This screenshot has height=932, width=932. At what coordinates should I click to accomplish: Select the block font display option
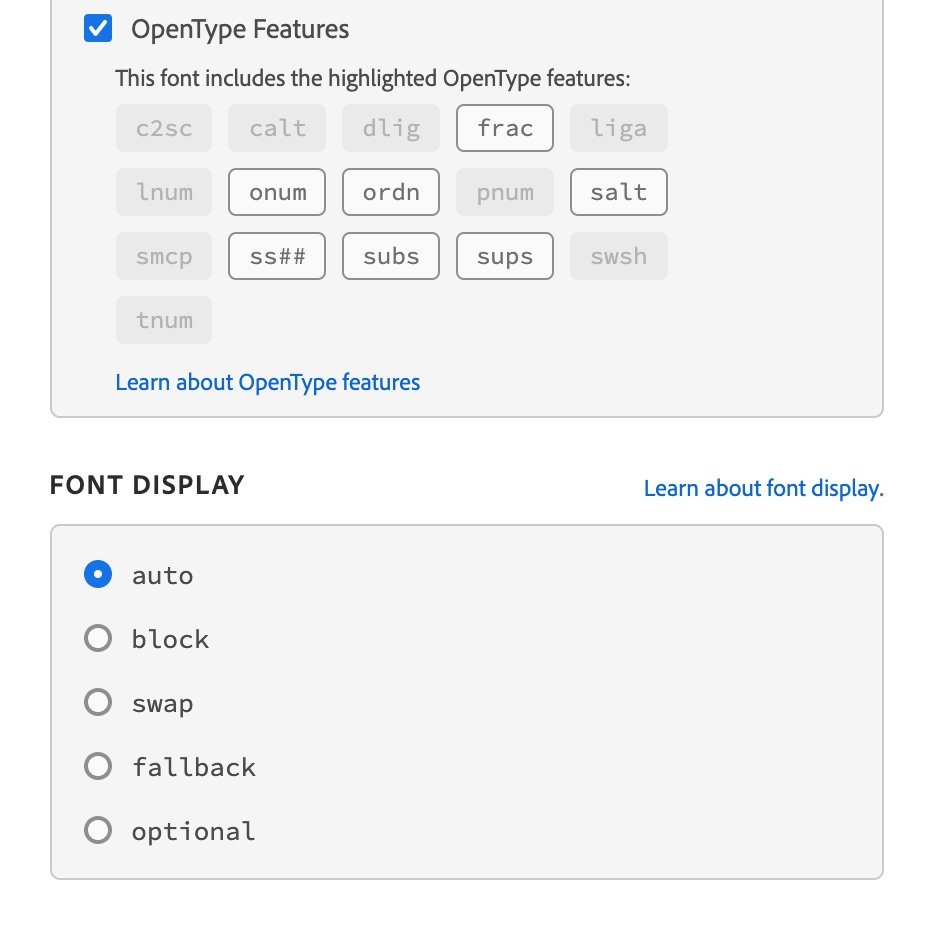click(x=98, y=638)
